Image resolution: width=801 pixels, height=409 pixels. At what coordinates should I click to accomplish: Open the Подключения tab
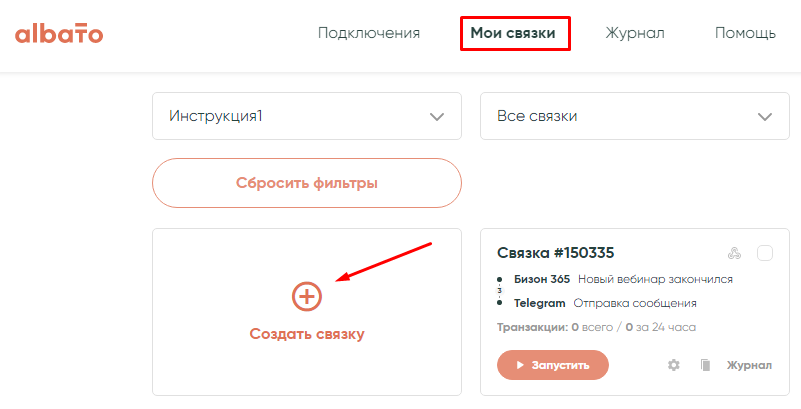(x=369, y=33)
